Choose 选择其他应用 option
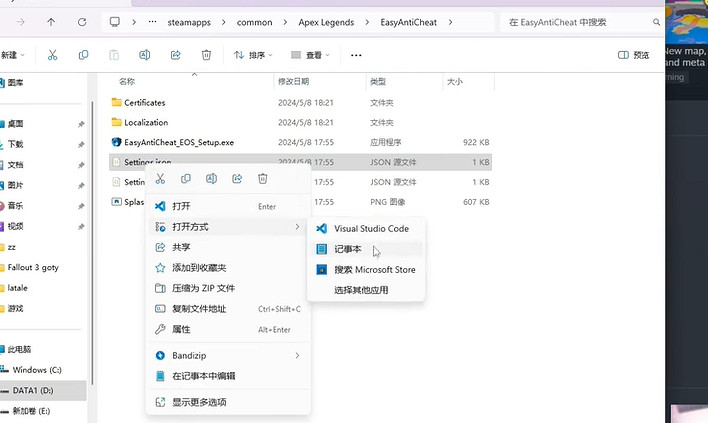 [366, 290]
